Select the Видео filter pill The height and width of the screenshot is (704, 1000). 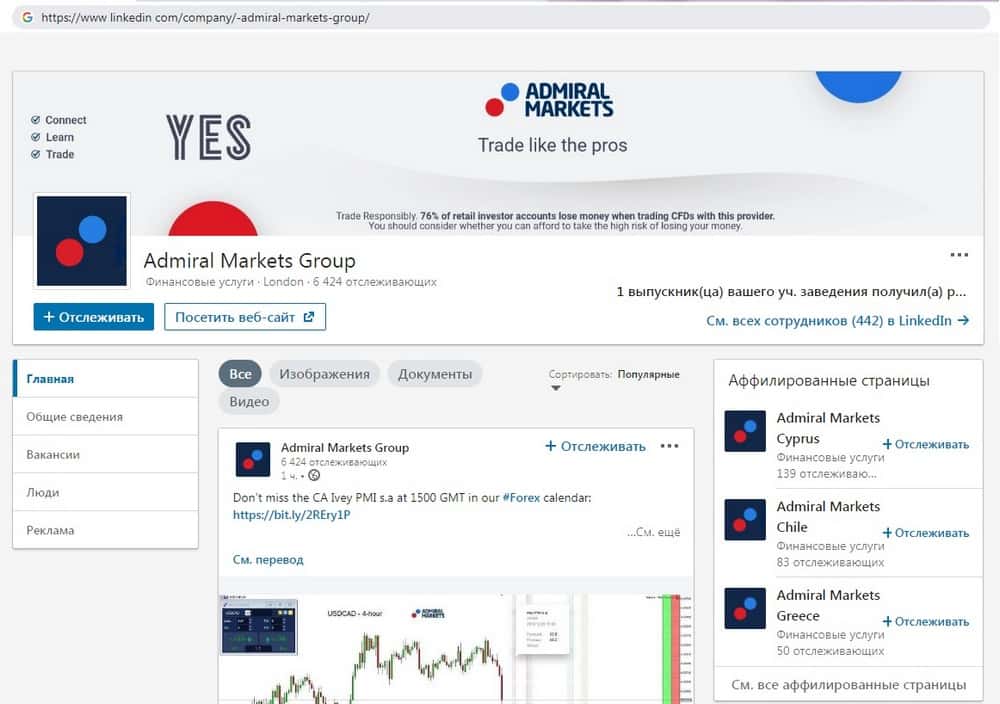249,402
